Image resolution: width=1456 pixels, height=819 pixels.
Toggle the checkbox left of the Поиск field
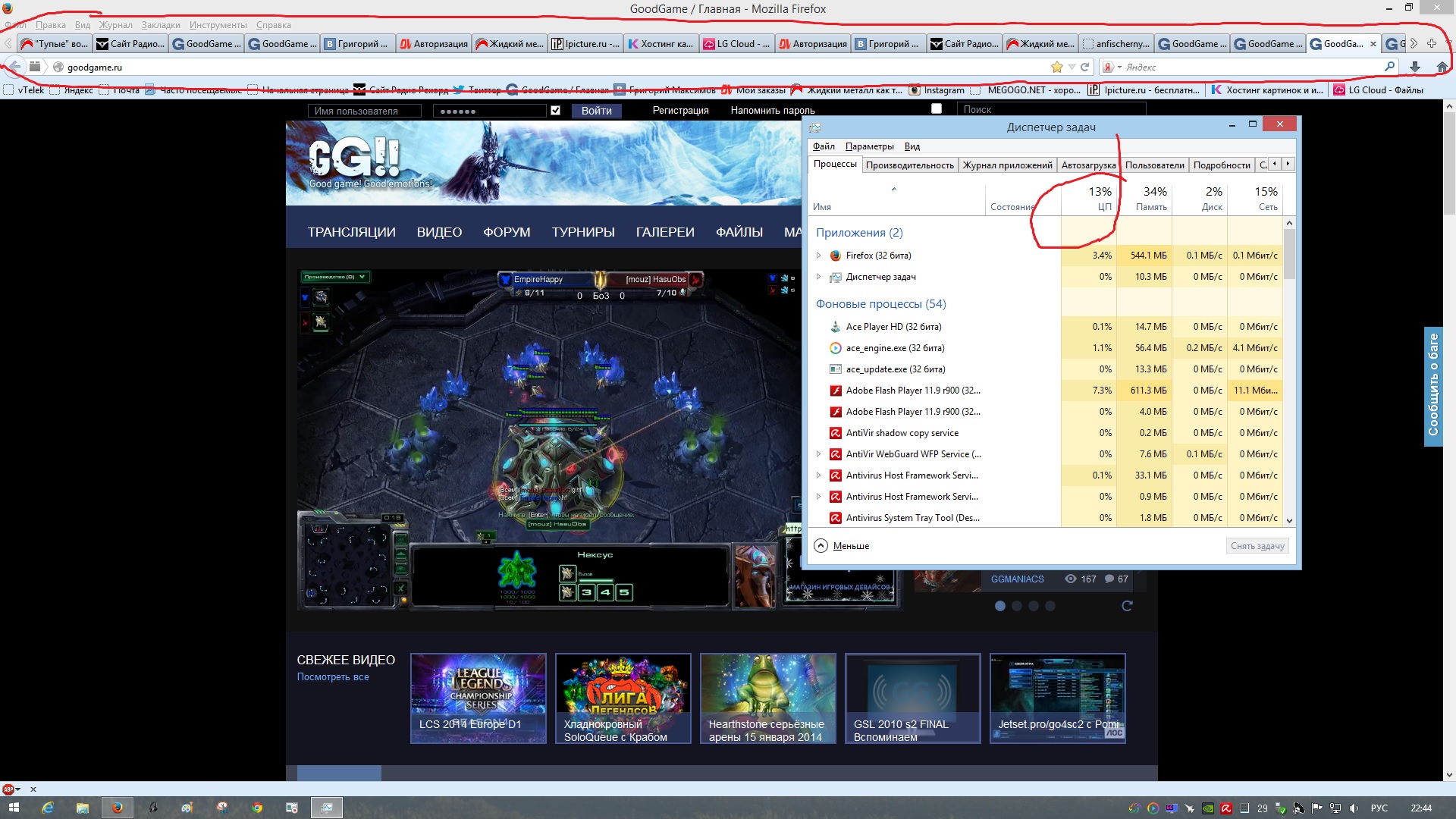pos(937,109)
